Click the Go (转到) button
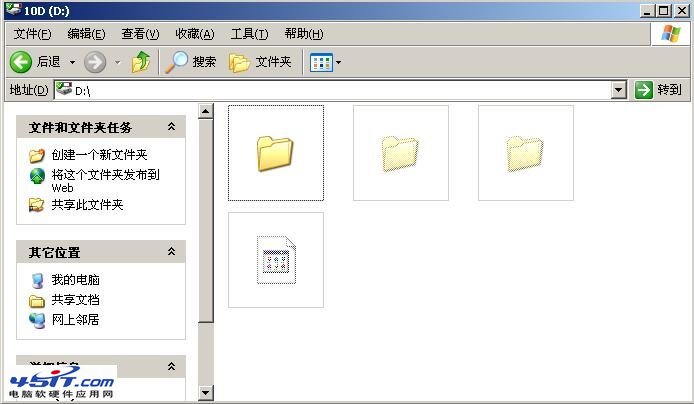The width and height of the screenshot is (694, 404). 658,90
